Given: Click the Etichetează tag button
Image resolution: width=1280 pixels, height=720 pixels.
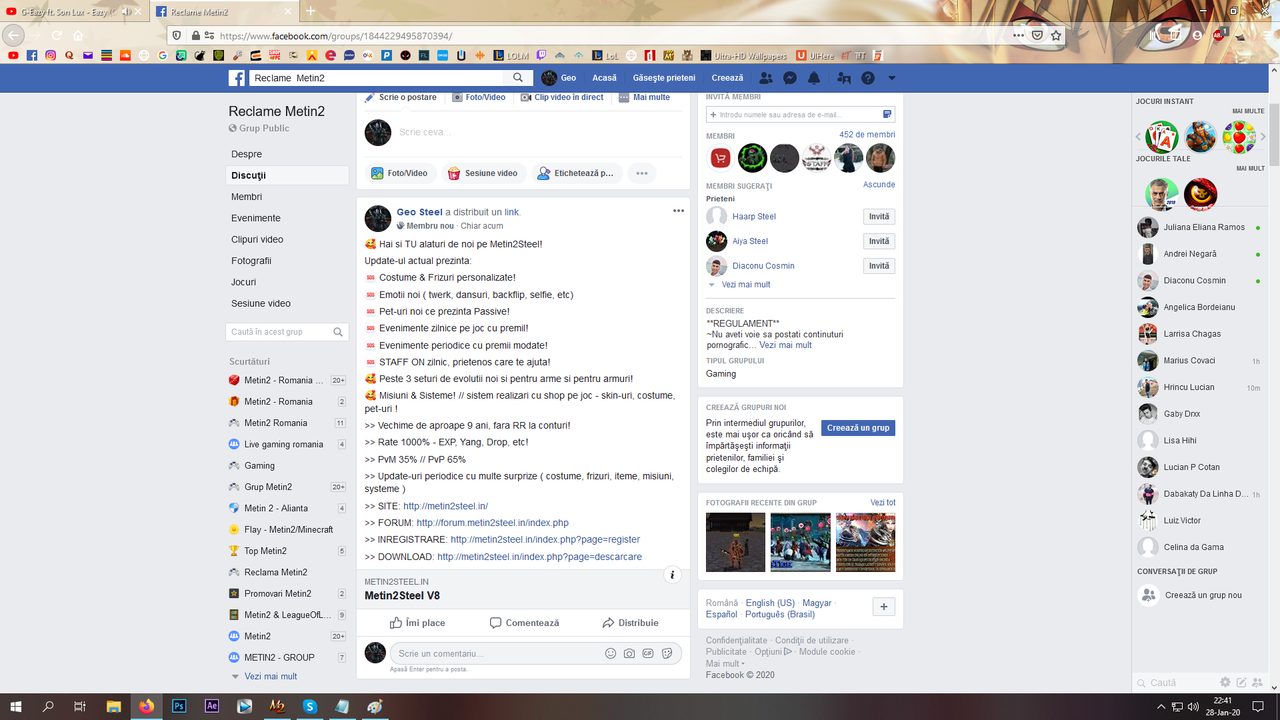Looking at the screenshot, I should pos(576,173).
